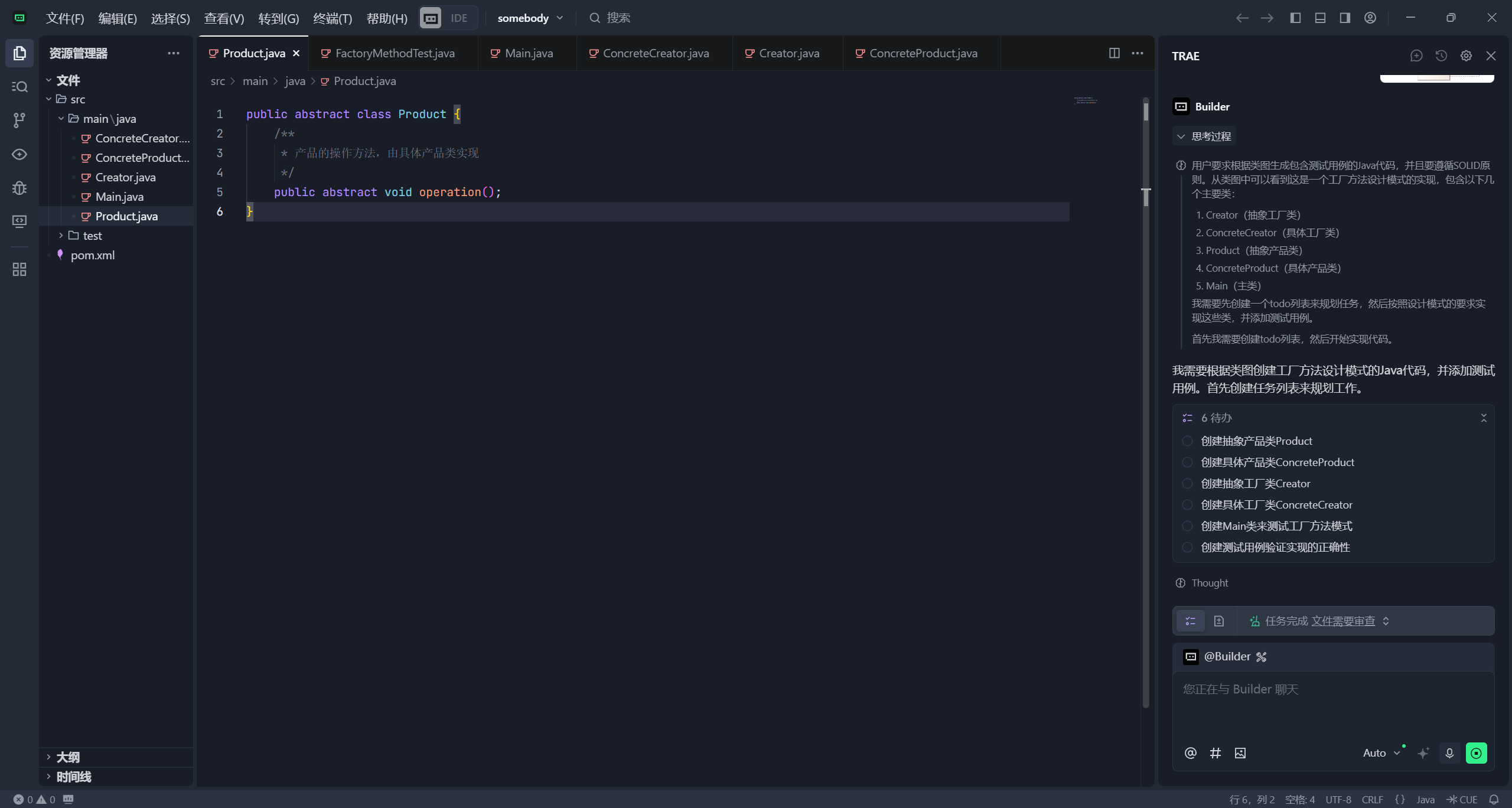This screenshot has height=808, width=1512.
Task: Toggle the 创建抽象产品类Product todo circle
Action: [1187, 441]
